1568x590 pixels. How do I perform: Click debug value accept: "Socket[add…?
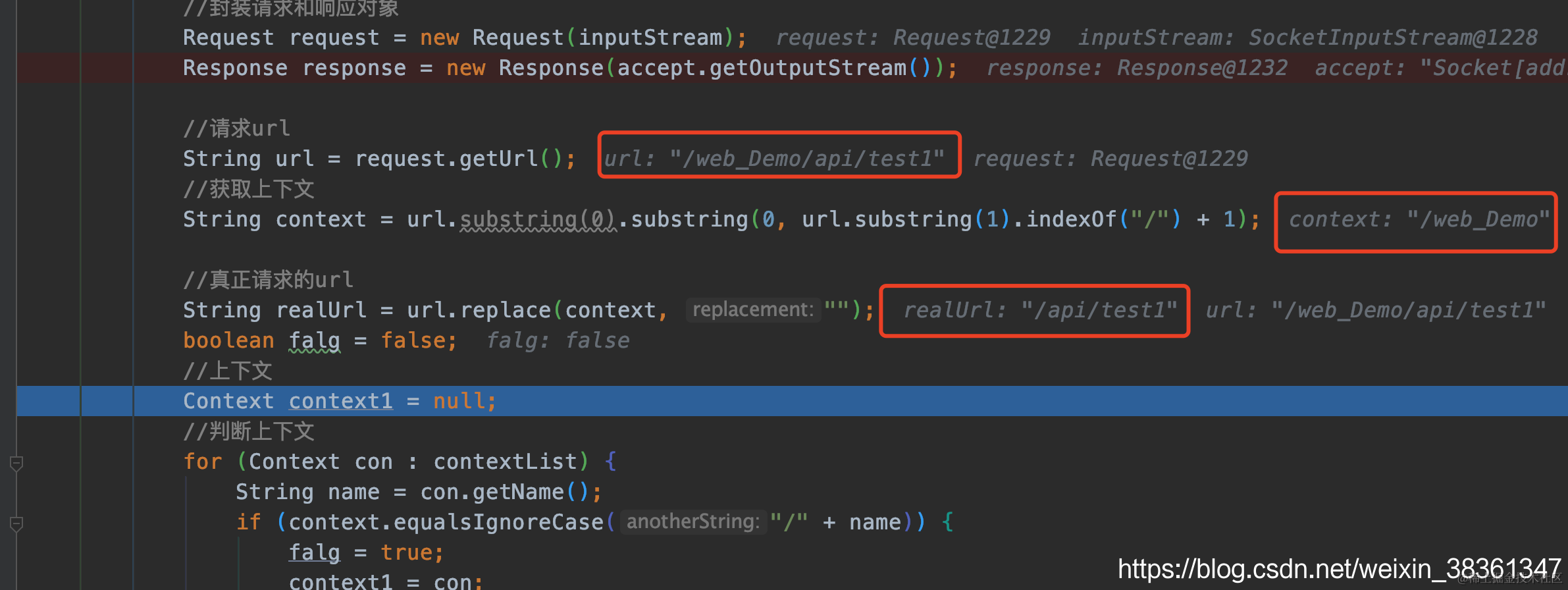point(1441,68)
